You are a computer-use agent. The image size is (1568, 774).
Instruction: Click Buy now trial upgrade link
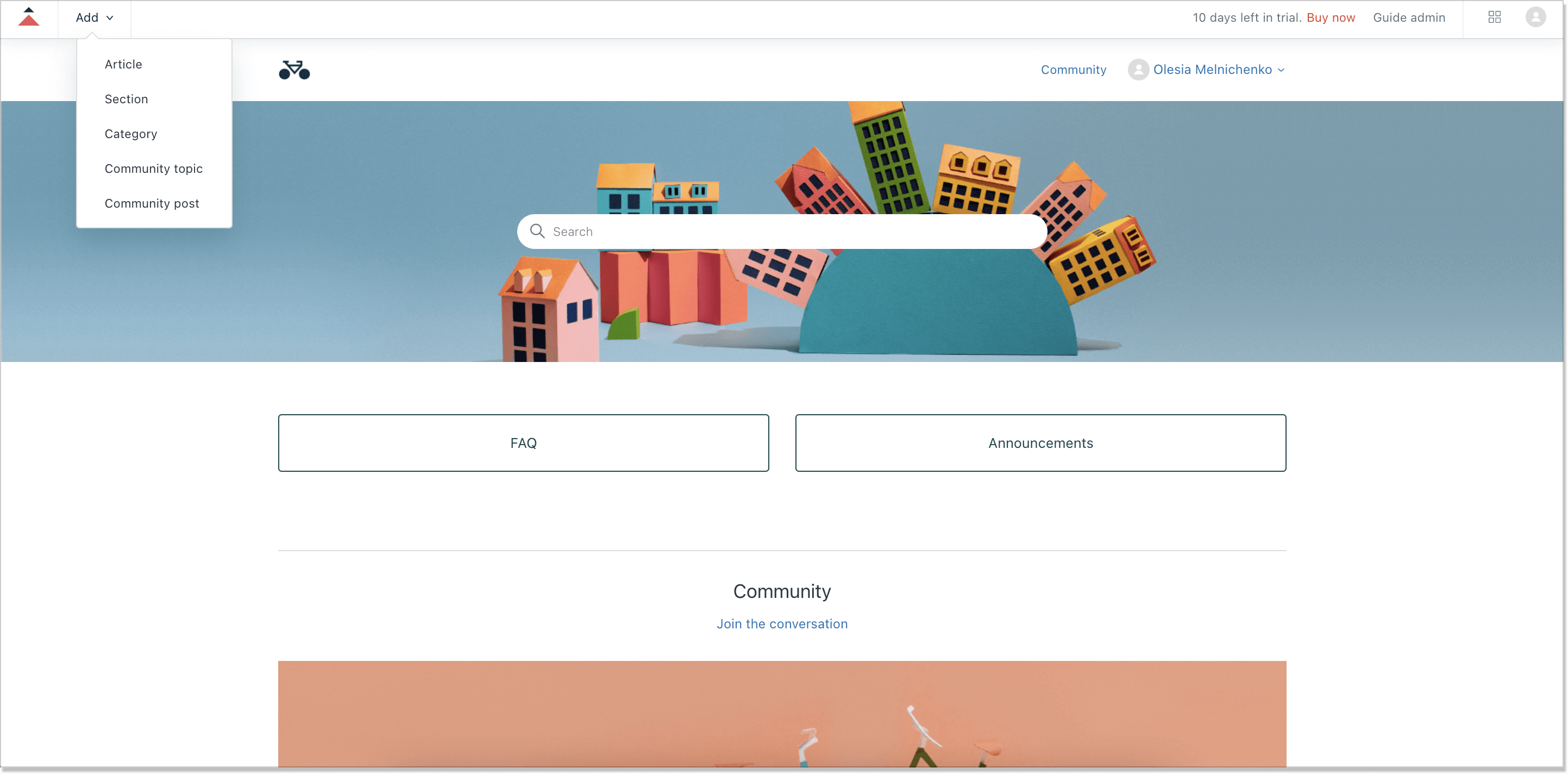click(1331, 17)
